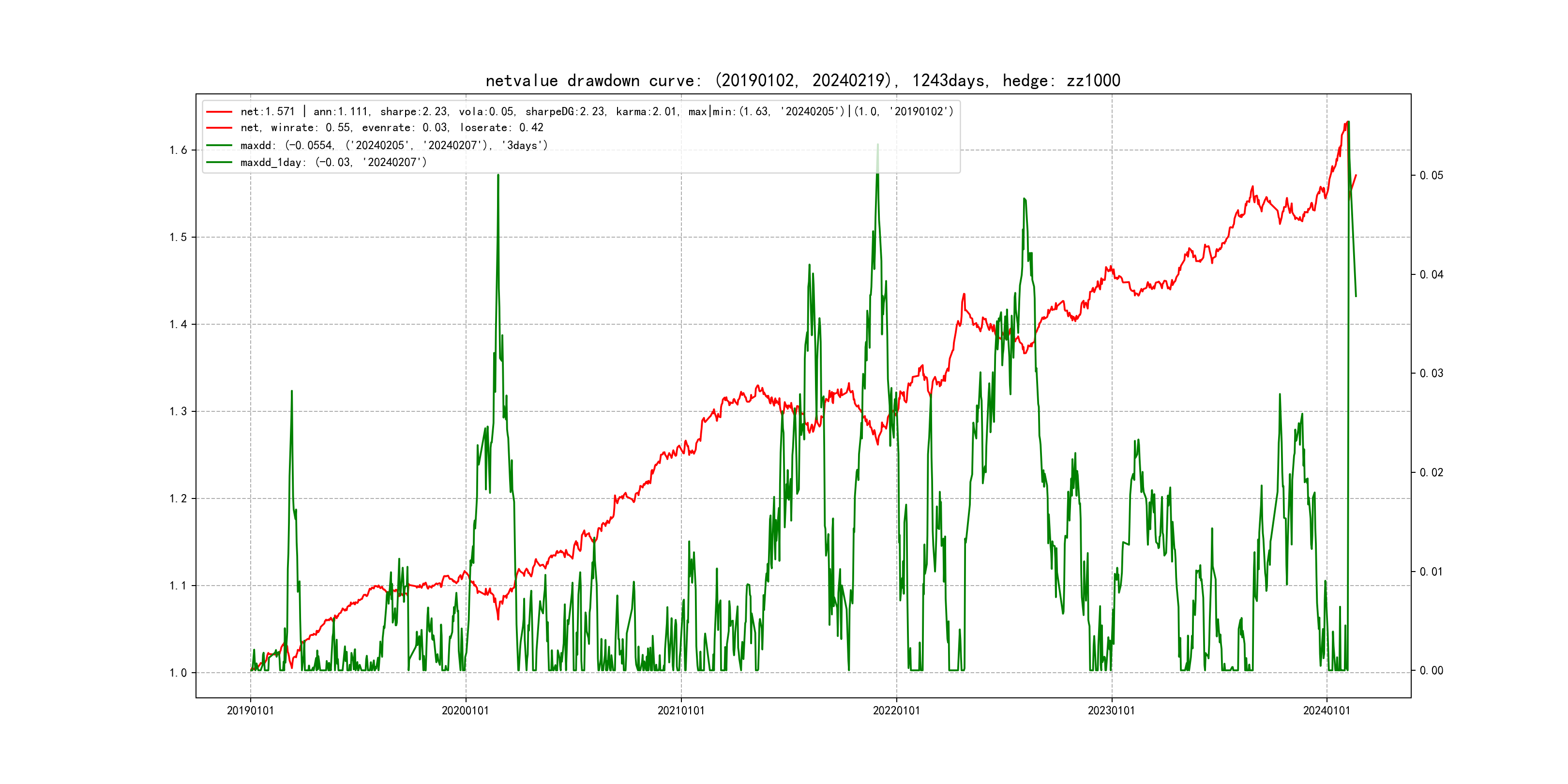This screenshot has height=784, width=1568.
Task: Click the 0.05 right y-axis label
Action: (1431, 175)
